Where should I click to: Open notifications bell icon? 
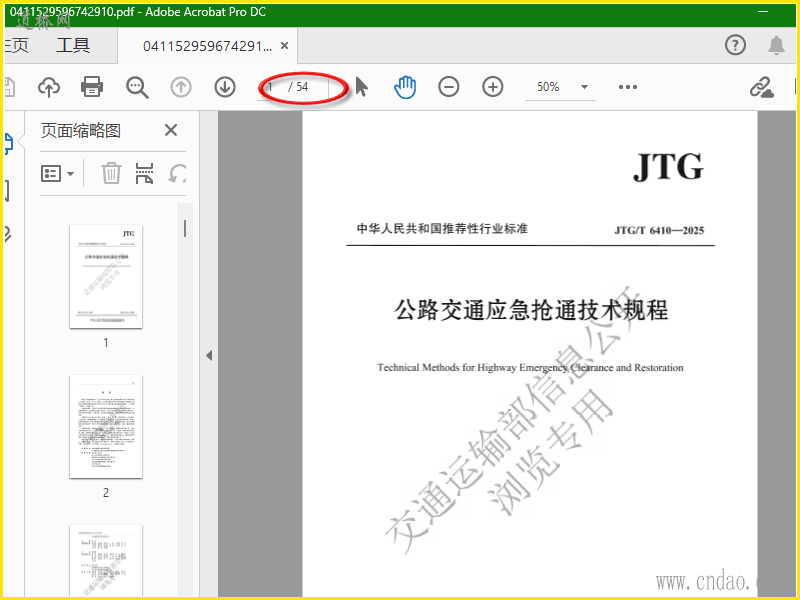(x=776, y=45)
